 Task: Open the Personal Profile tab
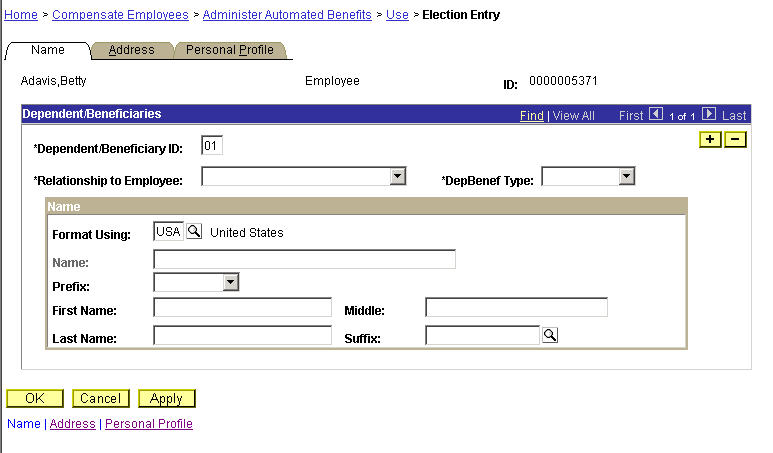pos(230,50)
